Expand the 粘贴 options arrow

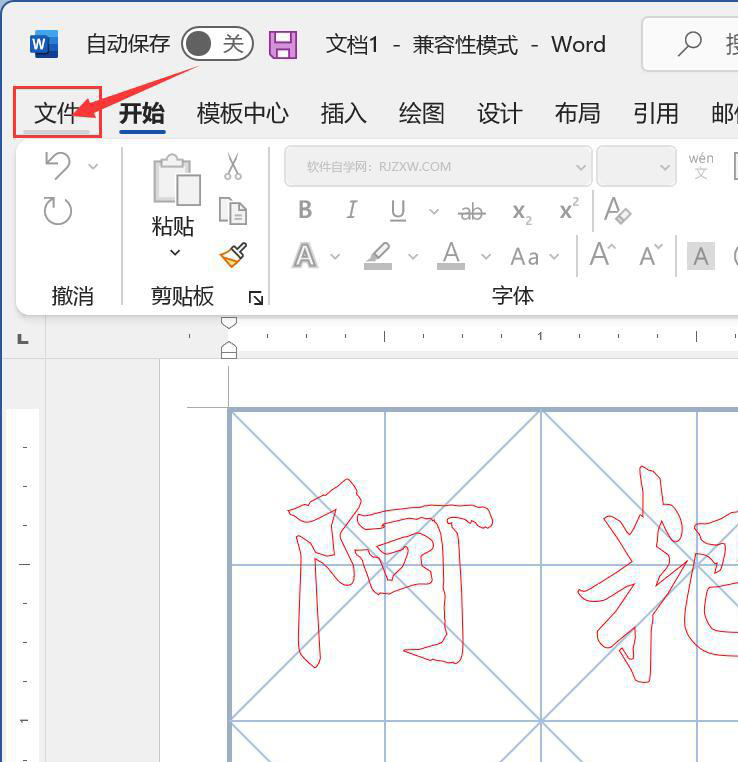click(x=175, y=252)
